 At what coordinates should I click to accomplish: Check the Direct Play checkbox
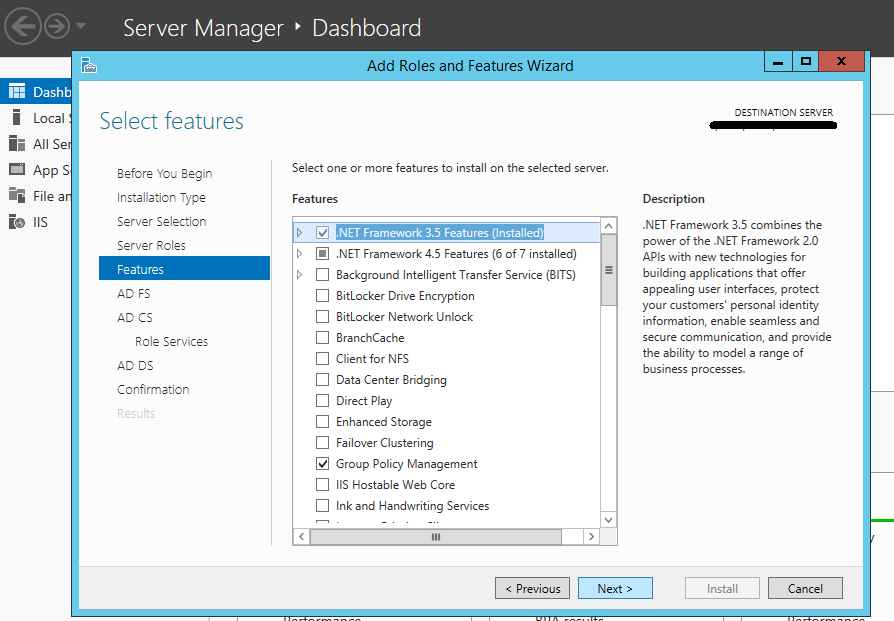point(323,401)
